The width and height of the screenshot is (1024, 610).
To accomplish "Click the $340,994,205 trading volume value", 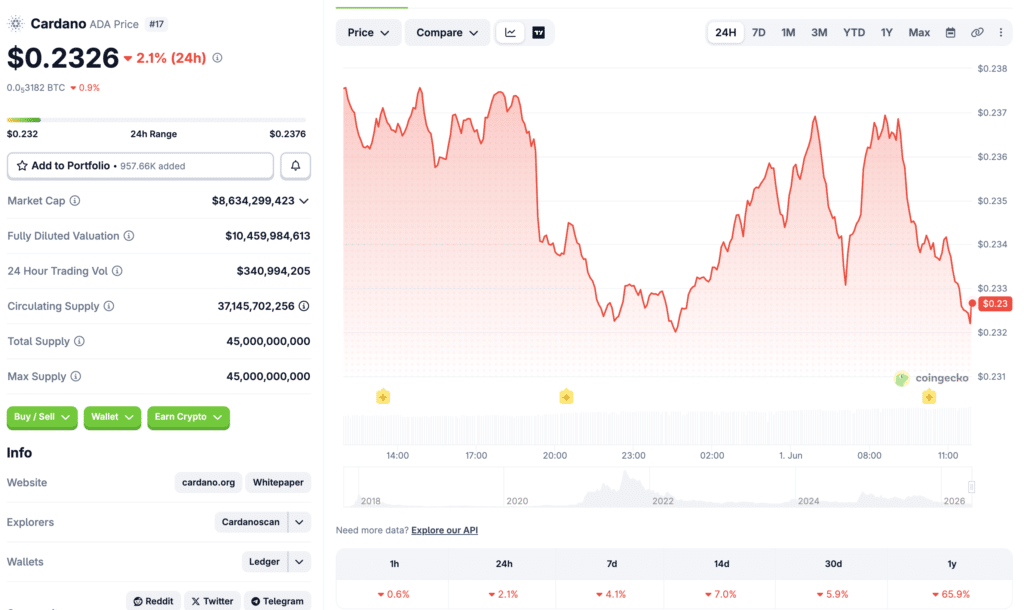I will point(273,271).
